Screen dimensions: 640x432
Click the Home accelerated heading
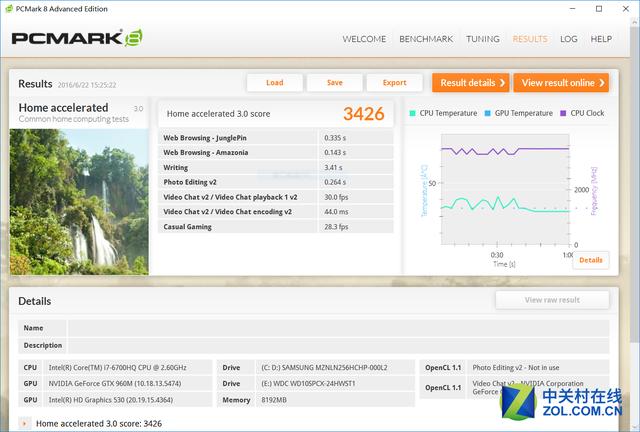click(x=63, y=108)
